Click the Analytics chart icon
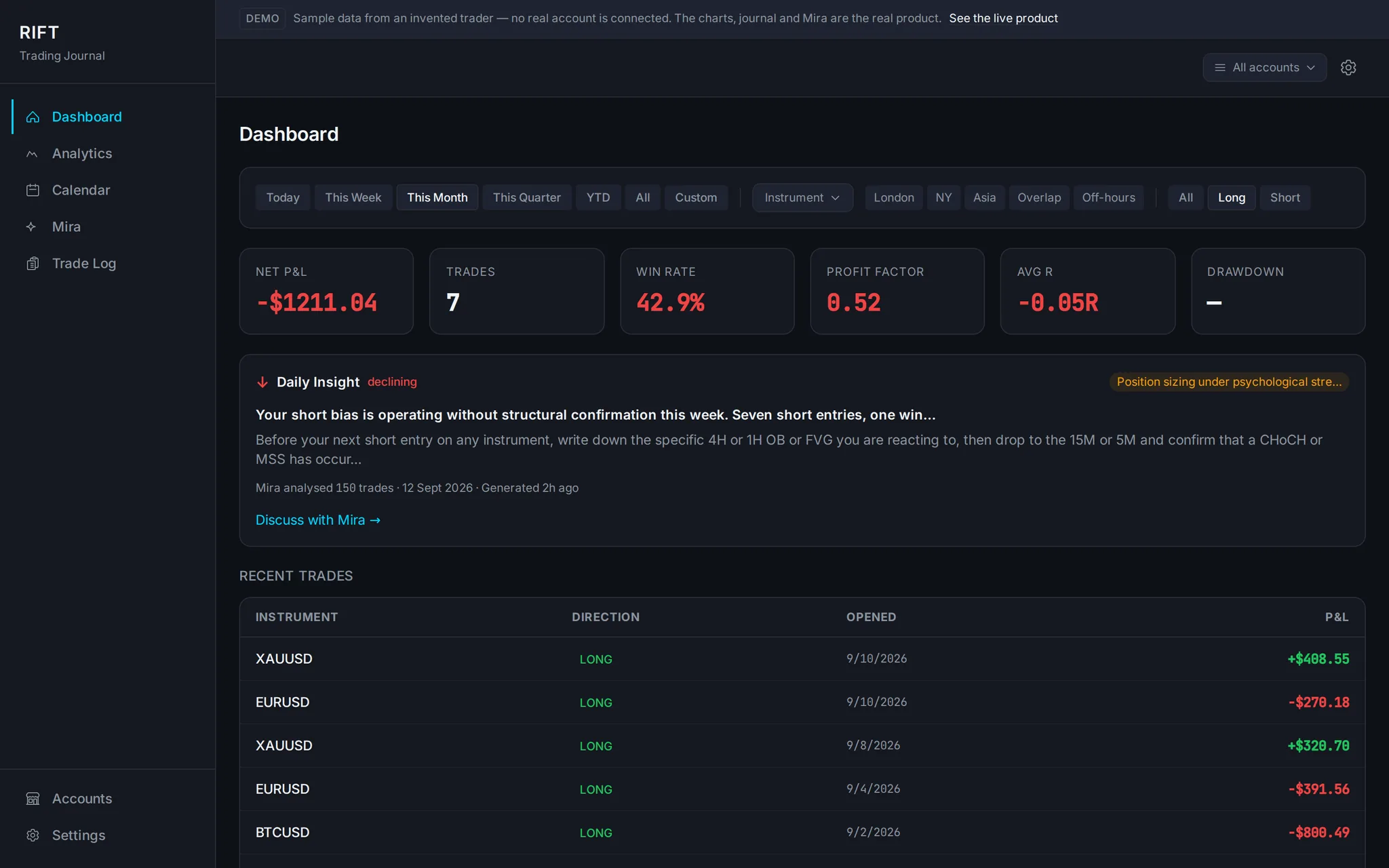The image size is (1389, 868). [32, 154]
